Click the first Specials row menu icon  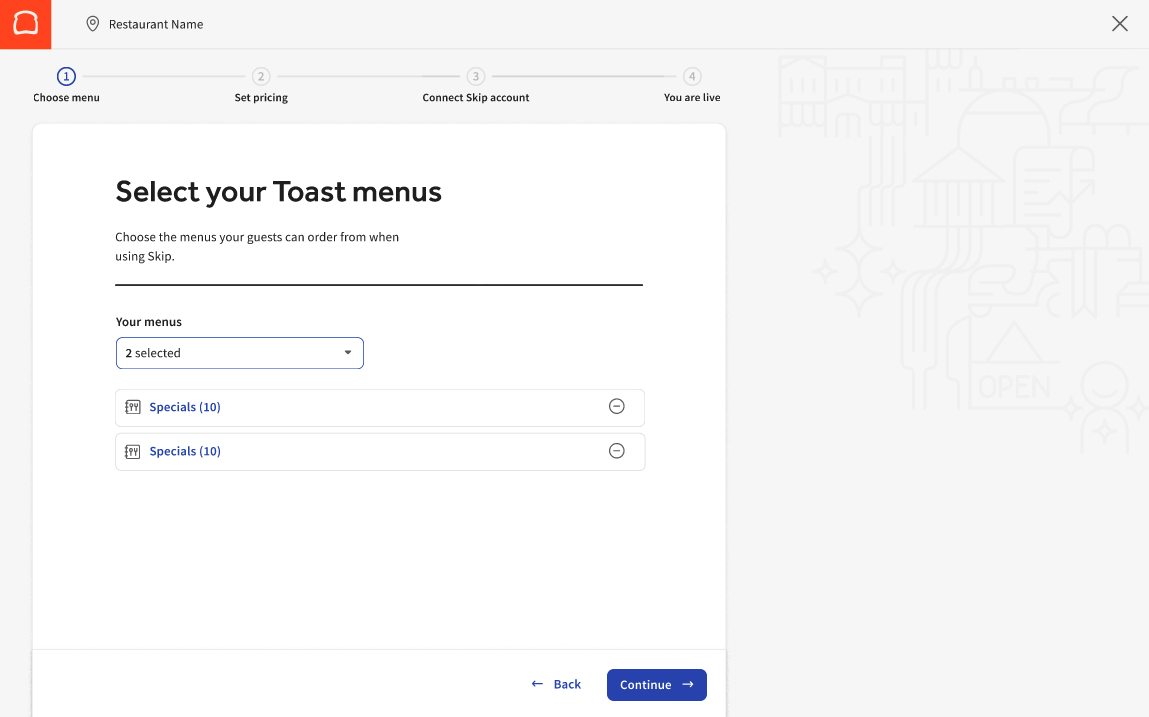tap(133, 407)
